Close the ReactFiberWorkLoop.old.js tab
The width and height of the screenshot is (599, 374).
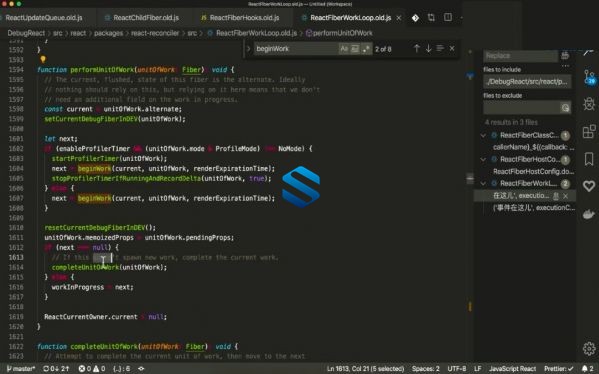pos(398,18)
